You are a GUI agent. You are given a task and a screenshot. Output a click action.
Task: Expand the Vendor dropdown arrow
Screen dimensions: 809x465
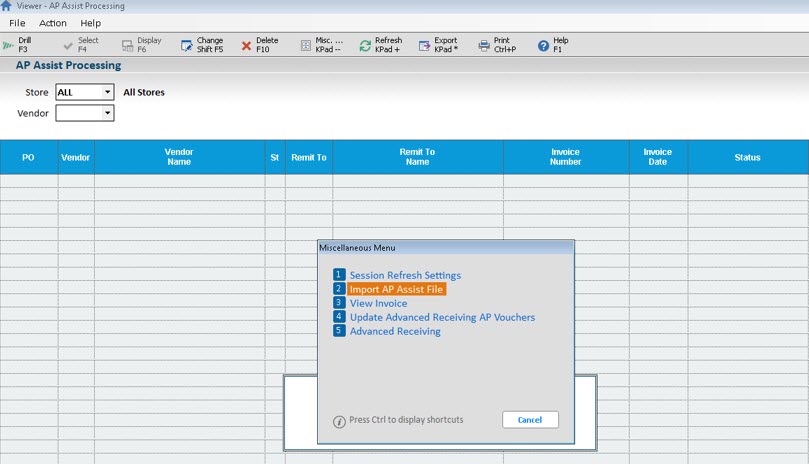[x=107, y=114]
